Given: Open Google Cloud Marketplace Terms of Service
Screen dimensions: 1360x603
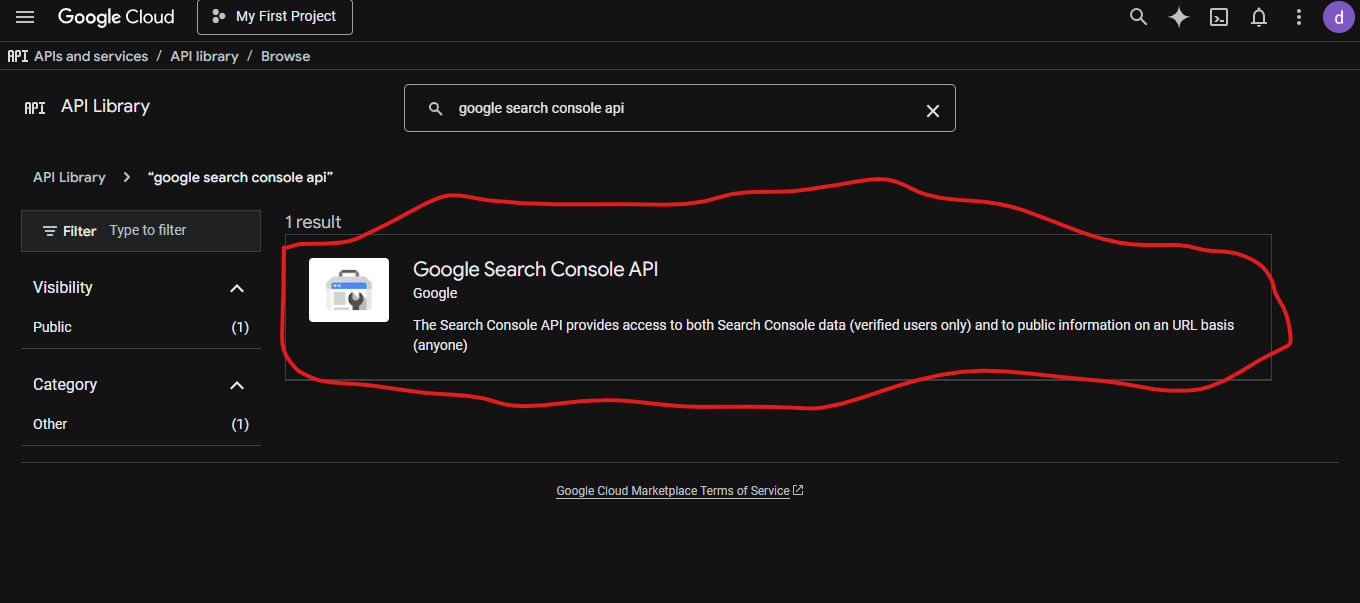Looking at the screenshot, I should click(x=673, y=490).
